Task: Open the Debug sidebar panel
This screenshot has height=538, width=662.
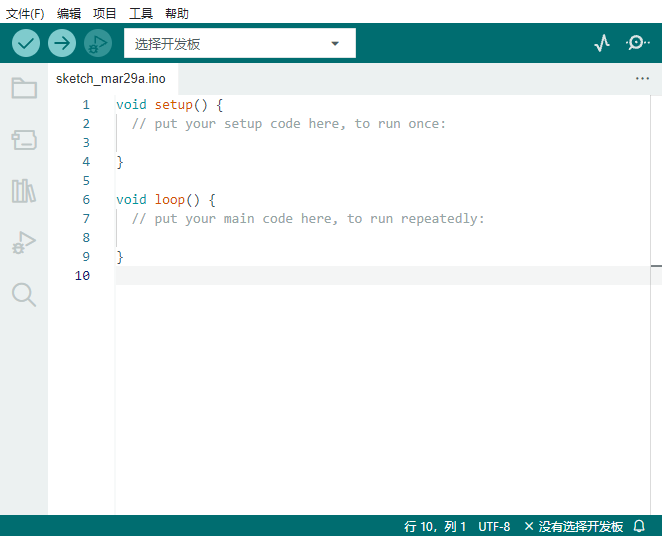Action: pyautogui.click(x=24, y=242)
